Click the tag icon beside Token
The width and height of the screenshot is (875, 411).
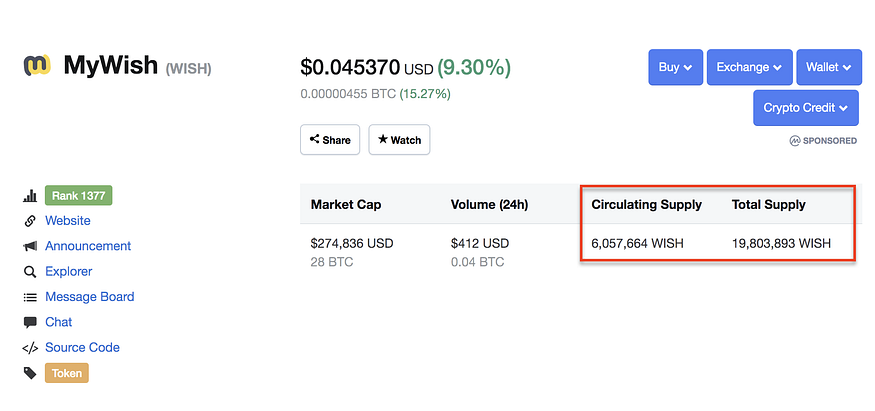[x=30, y=373]
